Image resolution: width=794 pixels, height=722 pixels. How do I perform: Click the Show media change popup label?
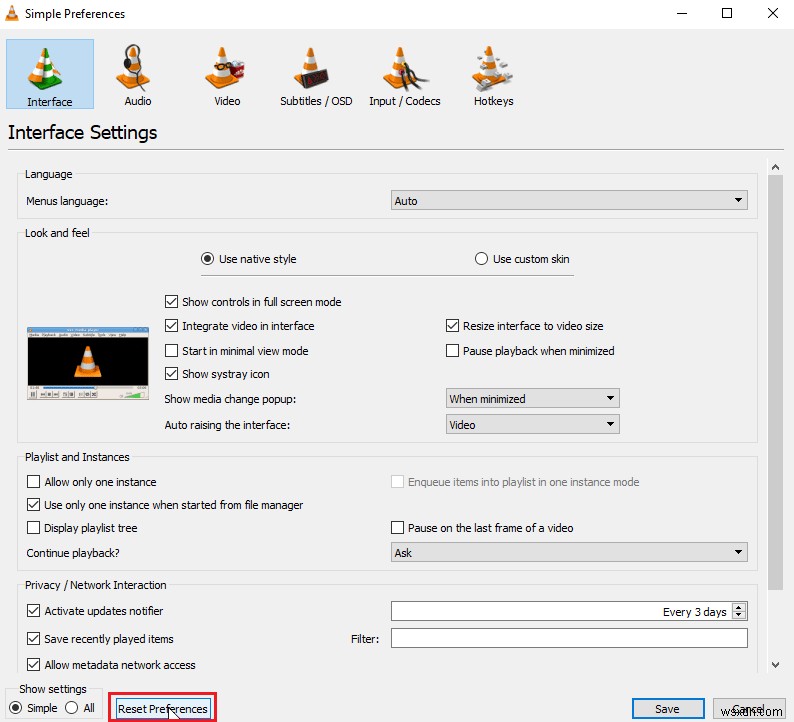pos(230,399)
